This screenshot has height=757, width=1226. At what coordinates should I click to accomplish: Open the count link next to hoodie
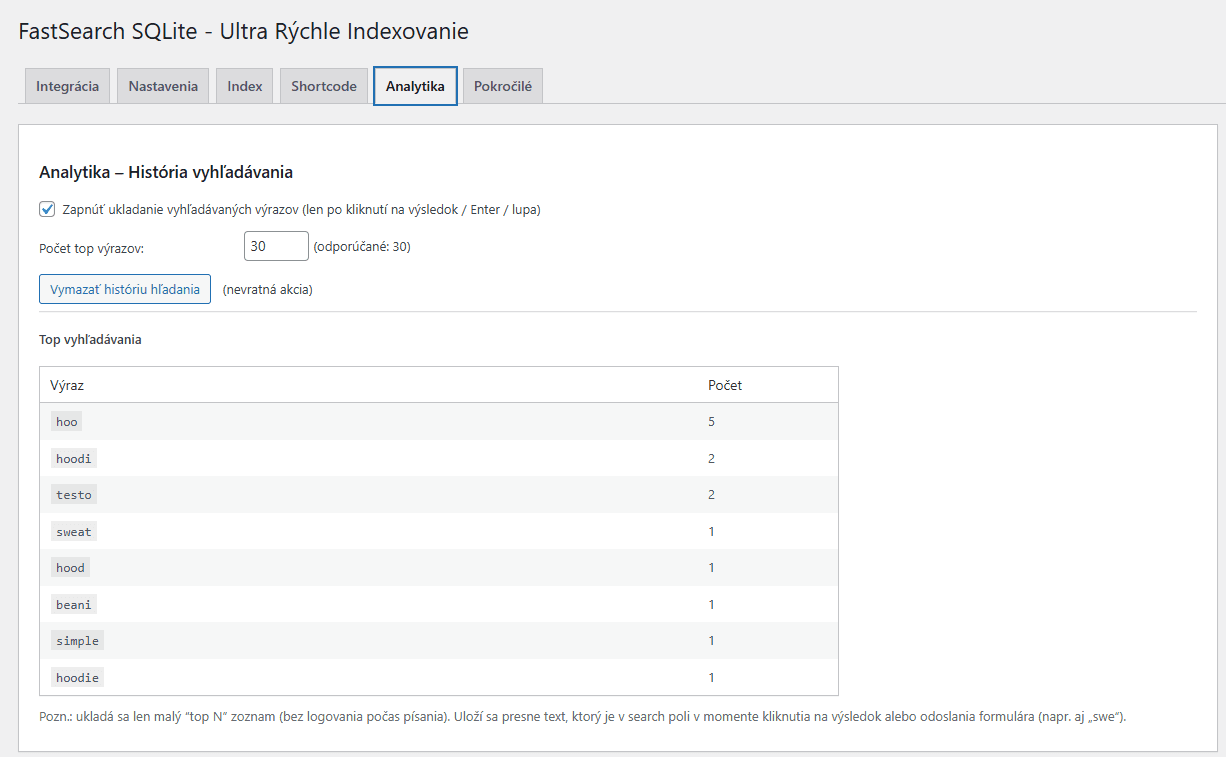[x=711, y=677]
